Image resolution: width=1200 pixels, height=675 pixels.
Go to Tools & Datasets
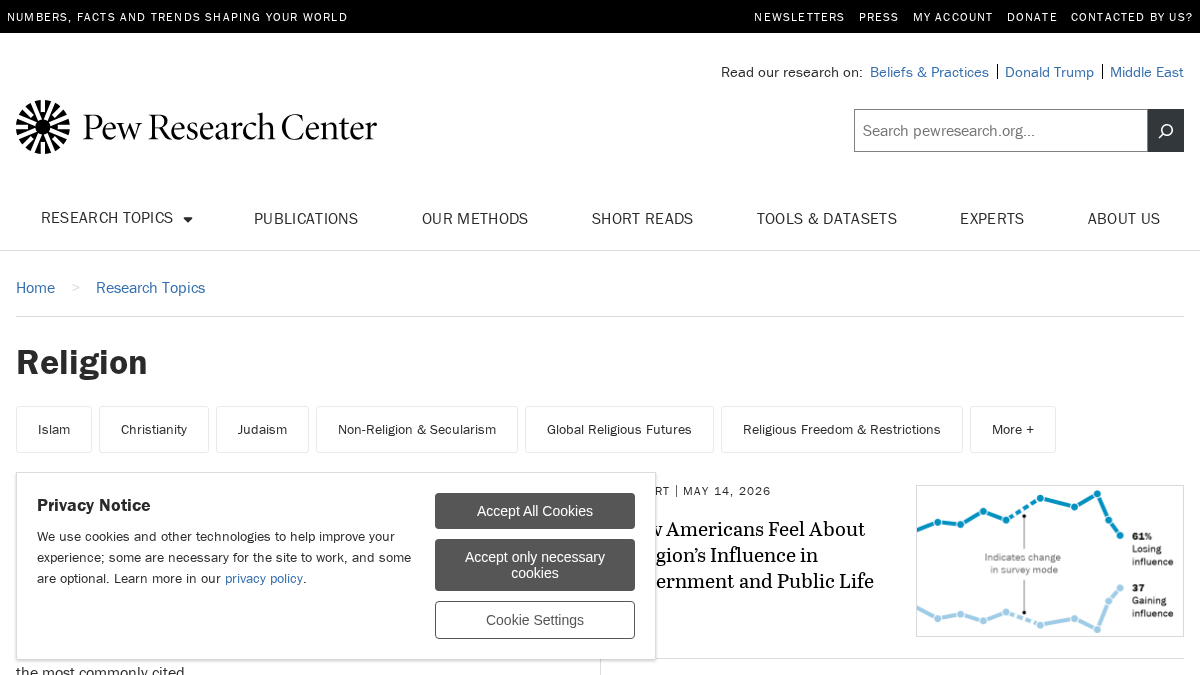pos(827,219)
